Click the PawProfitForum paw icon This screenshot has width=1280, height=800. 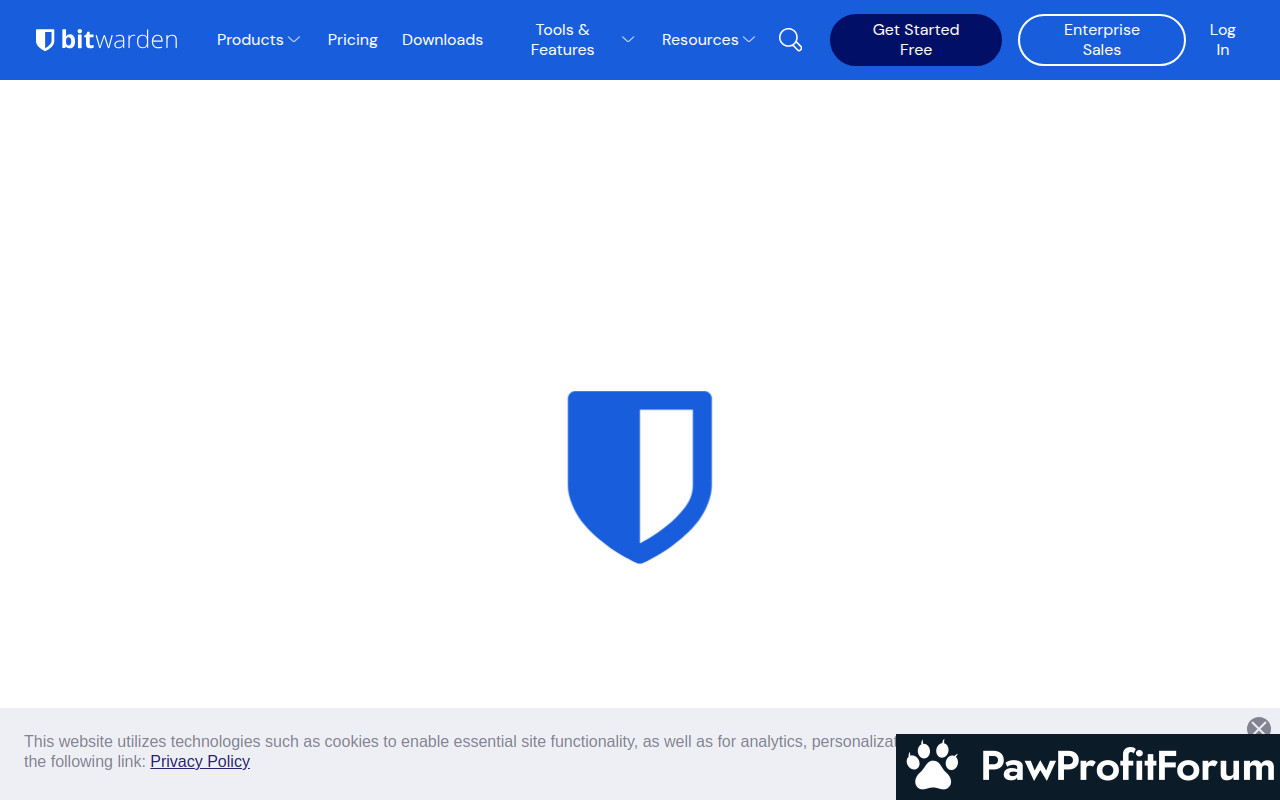coord(932,766)
